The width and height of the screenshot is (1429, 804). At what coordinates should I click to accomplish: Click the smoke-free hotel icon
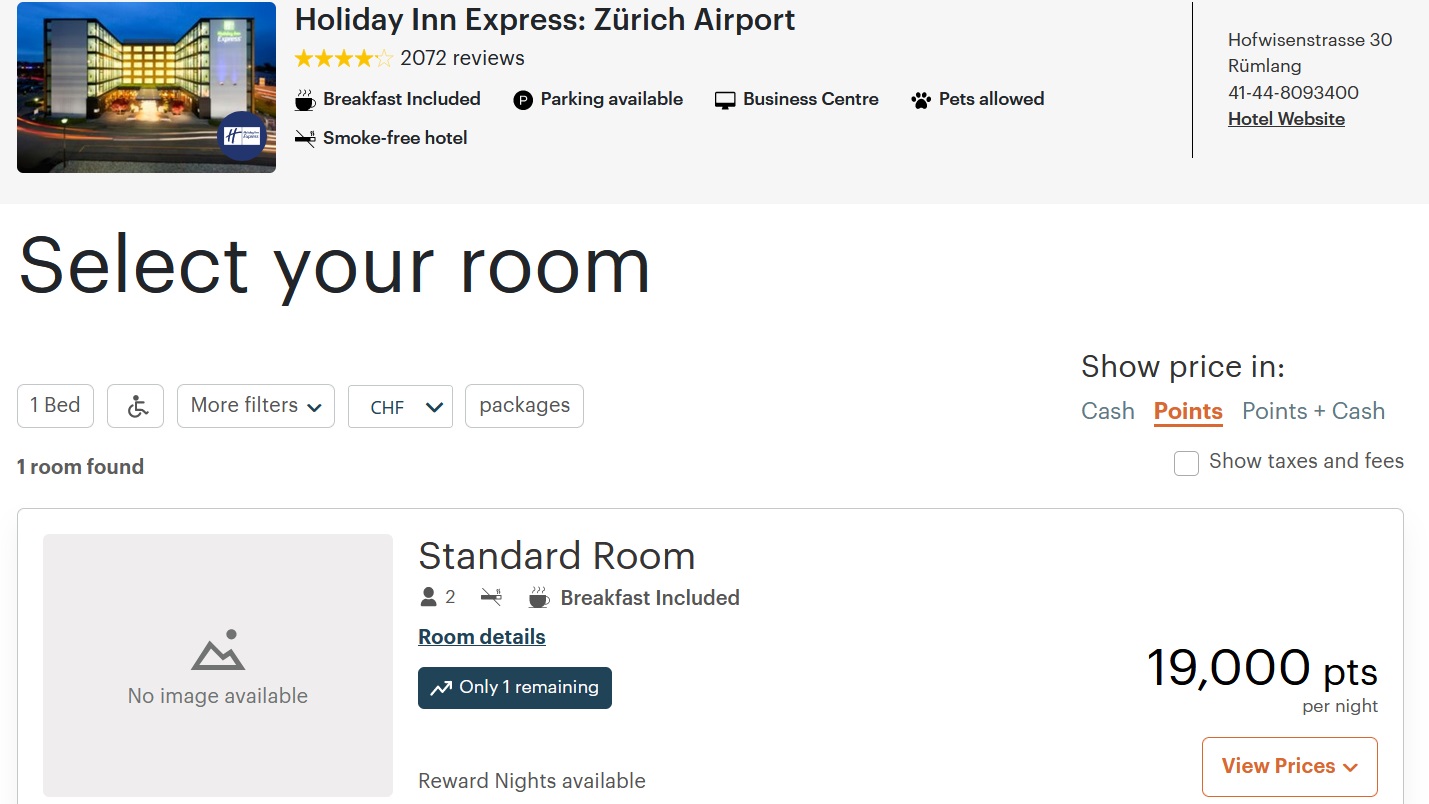point(305,139)
